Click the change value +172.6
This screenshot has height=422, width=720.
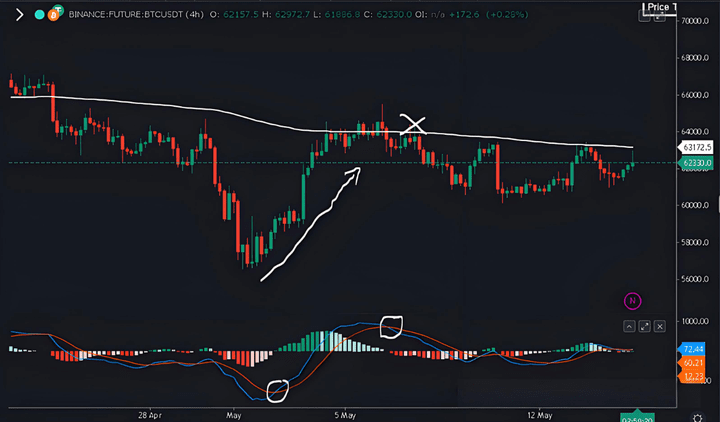464,15
